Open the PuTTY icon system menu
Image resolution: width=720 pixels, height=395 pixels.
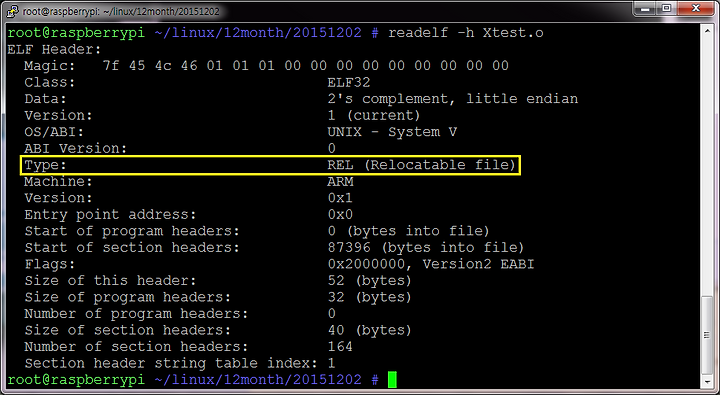pos(13,11)
